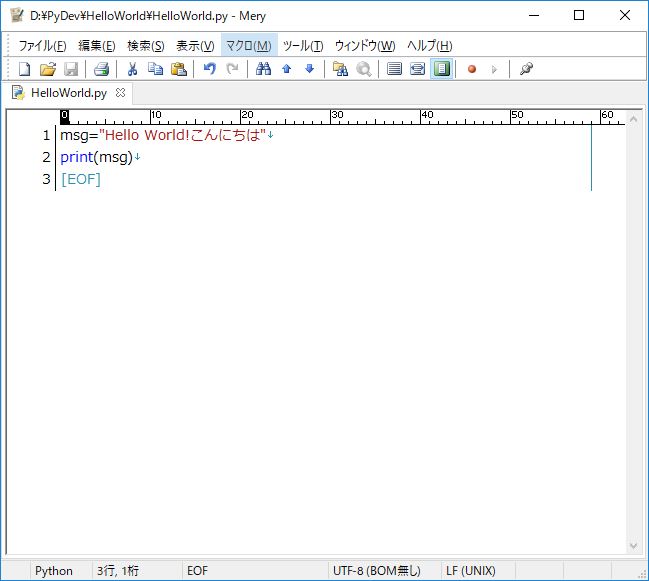649x581 pixels.
Task: Click the scrollbar down arrow
Action: point(633,546)
